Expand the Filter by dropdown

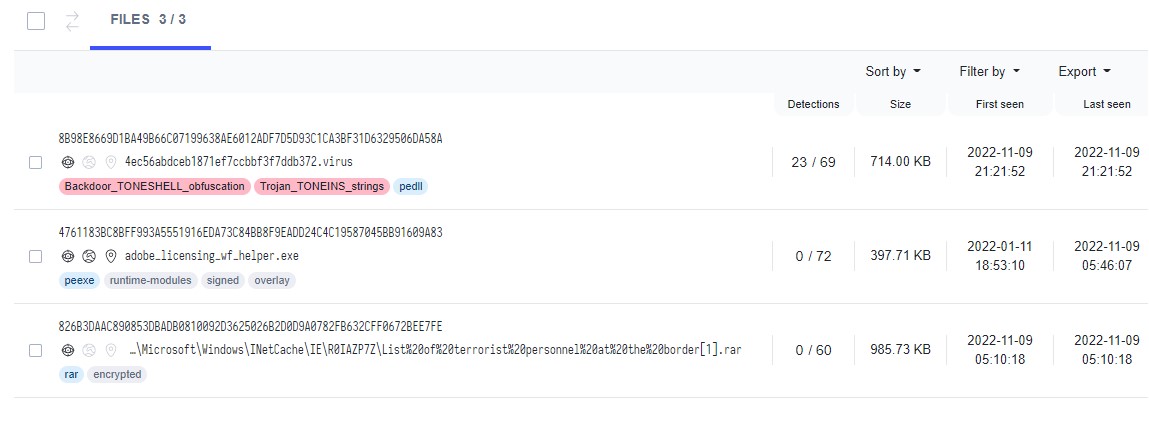[x=989, y=71]
